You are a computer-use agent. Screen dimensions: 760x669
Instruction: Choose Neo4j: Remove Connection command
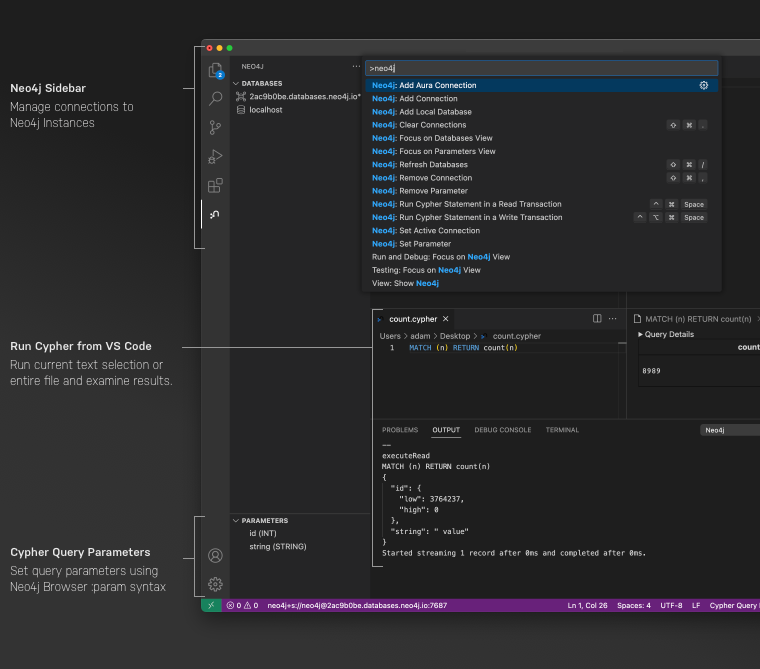pyautogui.click(x=541, y=178)
